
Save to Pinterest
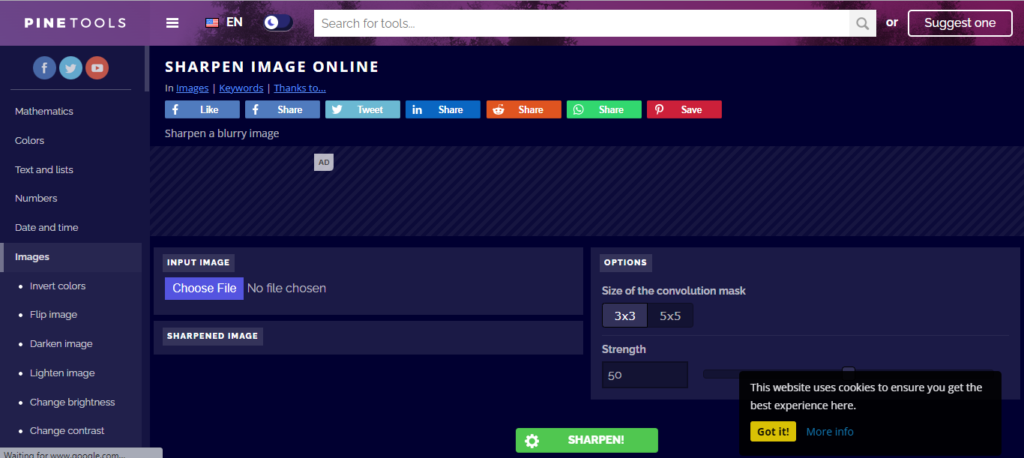(684, 110)
